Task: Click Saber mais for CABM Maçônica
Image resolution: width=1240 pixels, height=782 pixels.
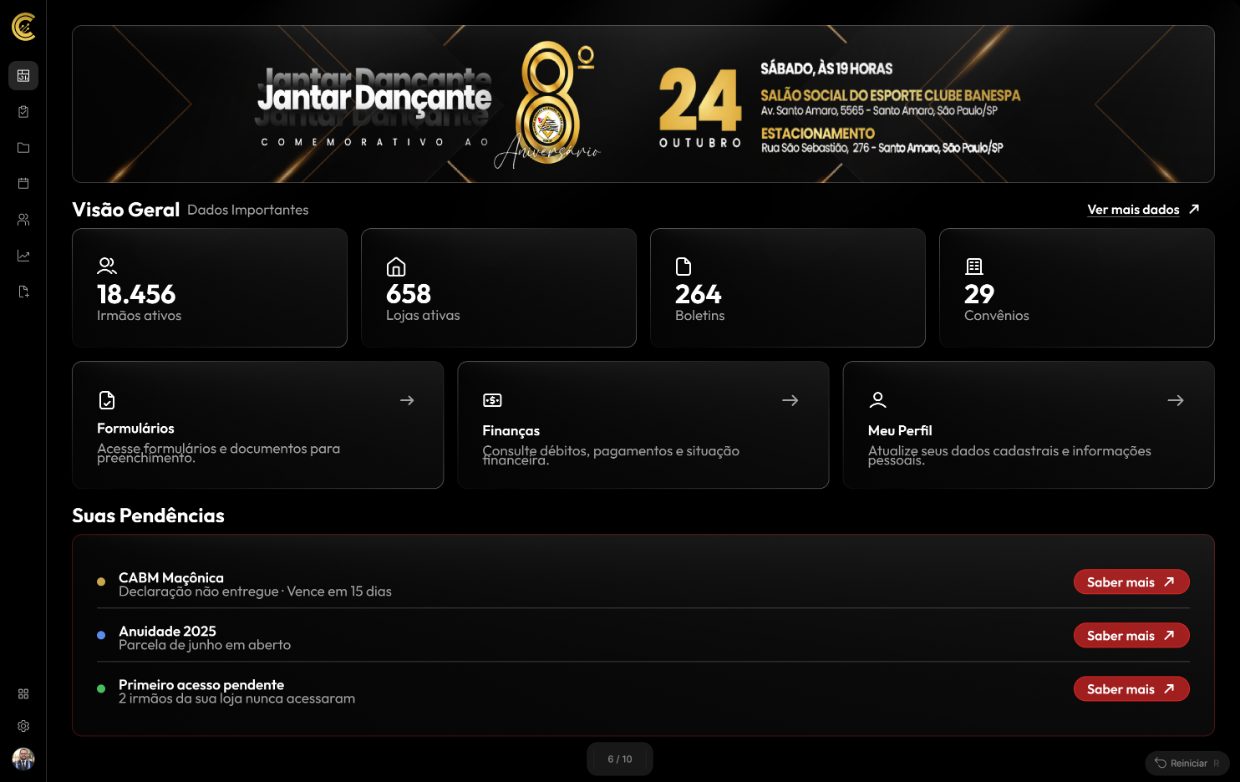Action: (1131, 582)
